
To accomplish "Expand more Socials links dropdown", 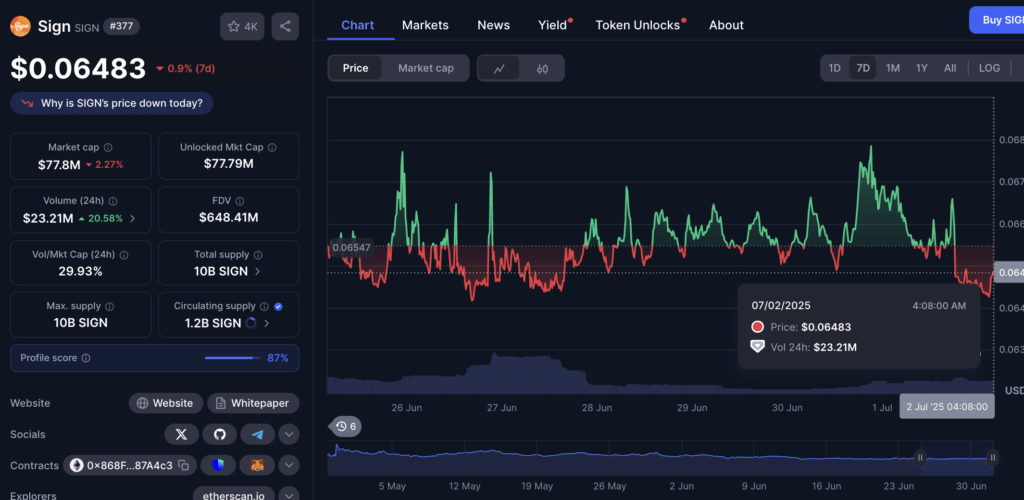I will [x=289, y=434].
